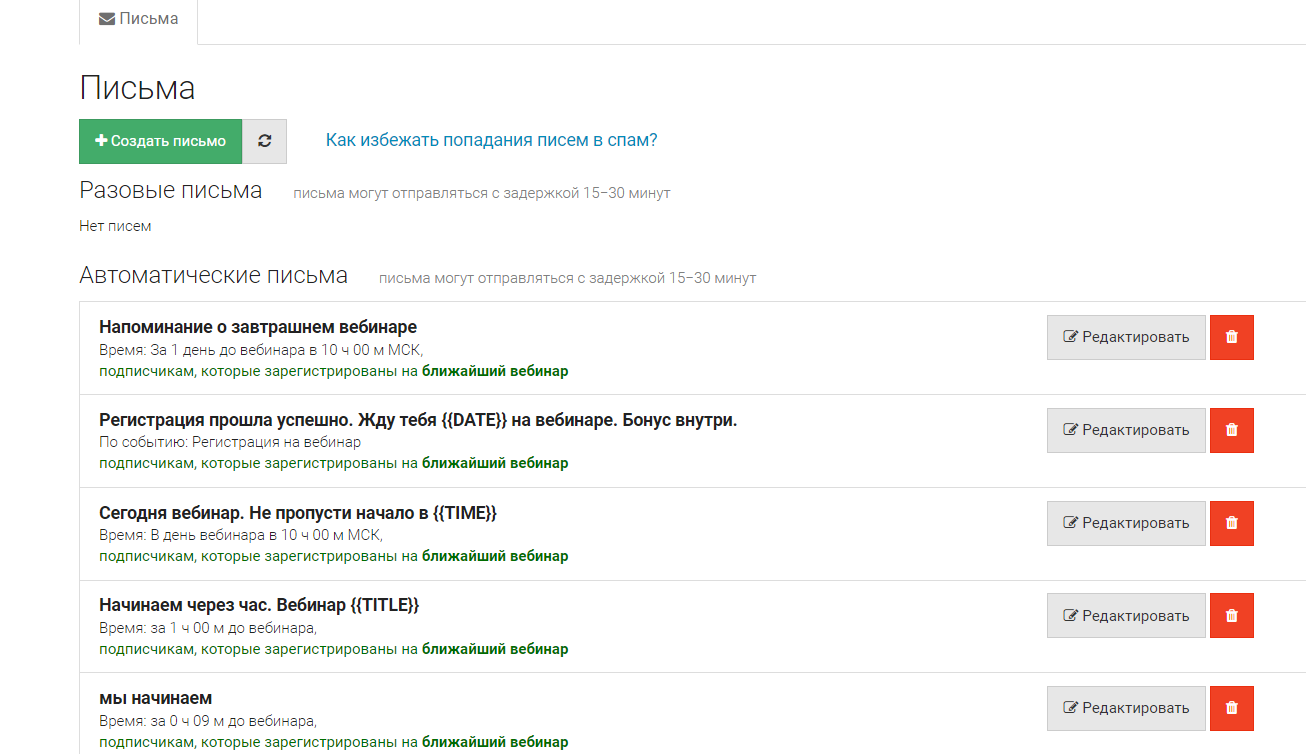
Task: Delete the 'мы начинаем' letter
Action: (1231, 708)
